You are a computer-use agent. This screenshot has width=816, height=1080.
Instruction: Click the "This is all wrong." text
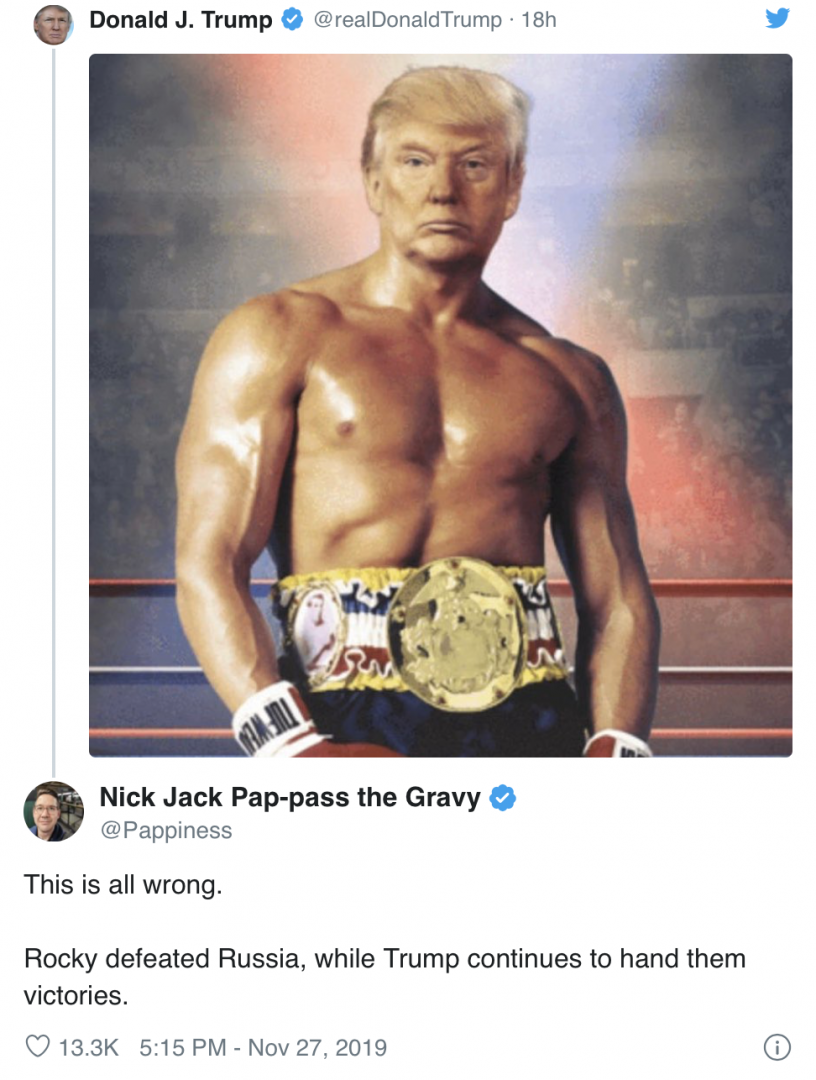click(123, 884)
